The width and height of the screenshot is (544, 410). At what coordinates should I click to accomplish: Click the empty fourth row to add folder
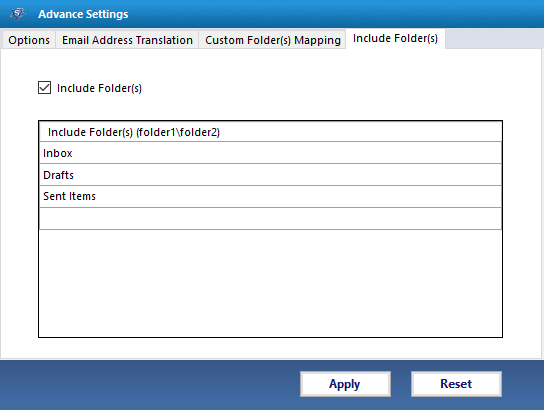[270, 219]
